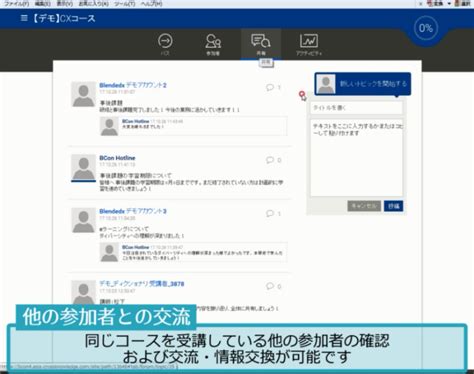474x374 pixels.
Task: Open Blendedx デモアカウント3 profile link
Action: tap(133, 211)
